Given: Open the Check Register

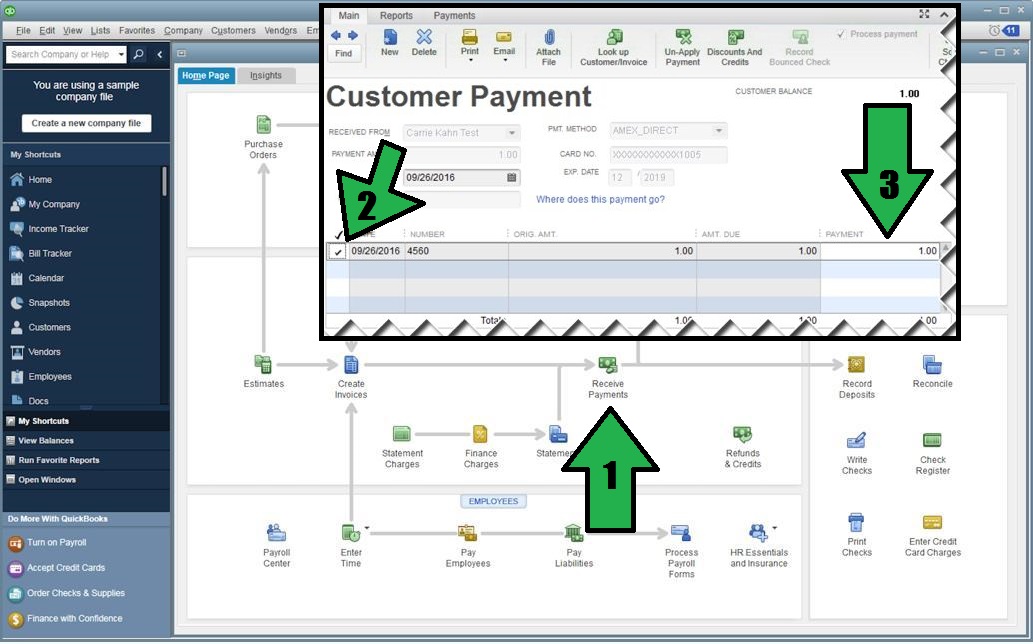Looking at the screenshot, I should (932, 440).
